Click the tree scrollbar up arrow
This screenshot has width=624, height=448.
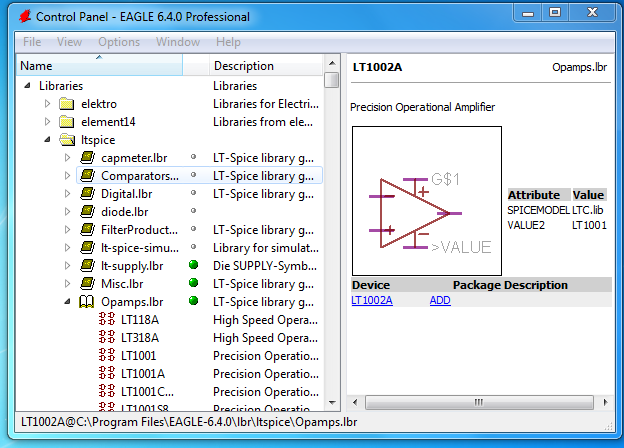[332, 63]
